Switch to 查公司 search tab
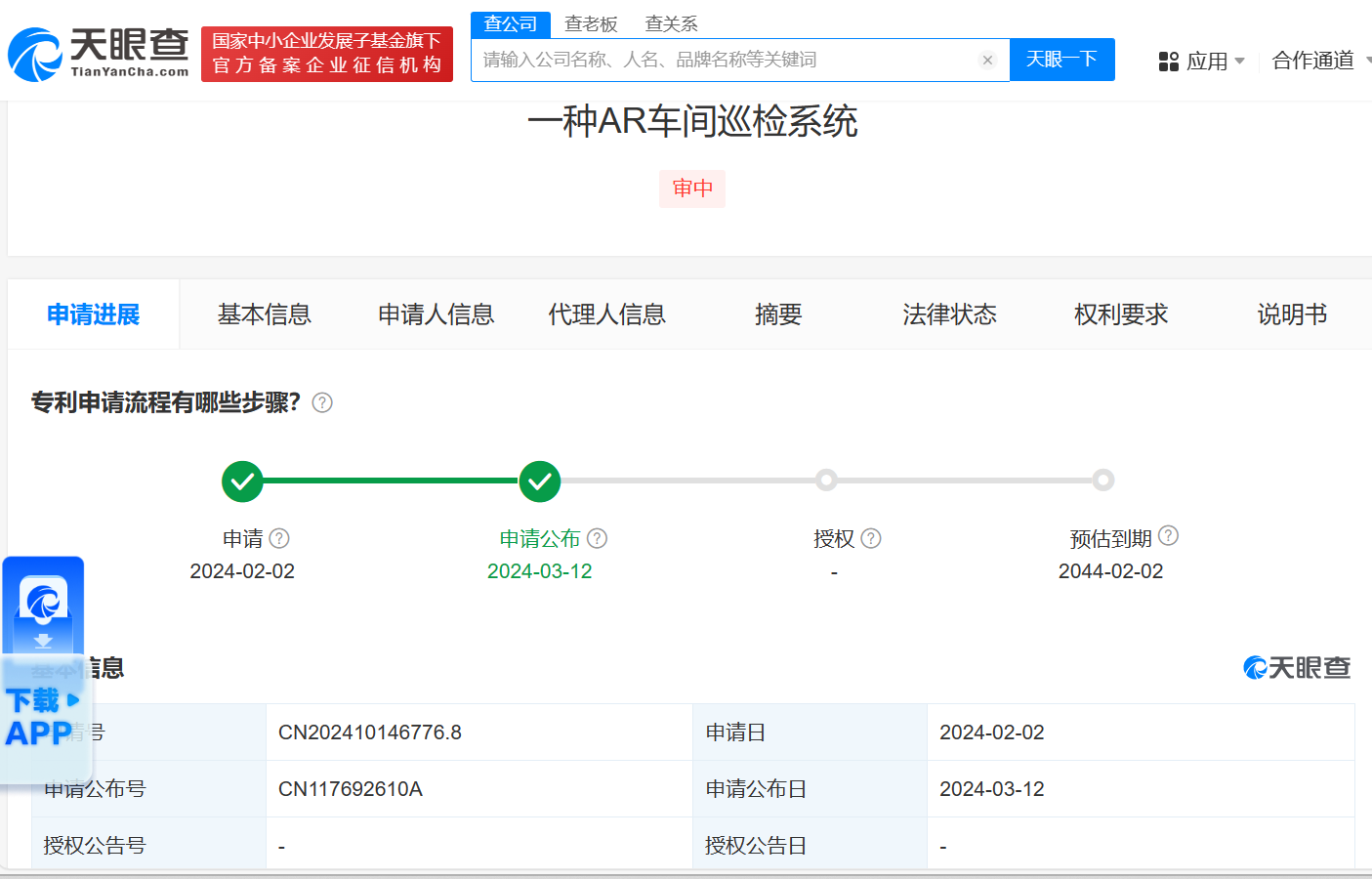Screen dimensions: 1372x879 (511, 24)
